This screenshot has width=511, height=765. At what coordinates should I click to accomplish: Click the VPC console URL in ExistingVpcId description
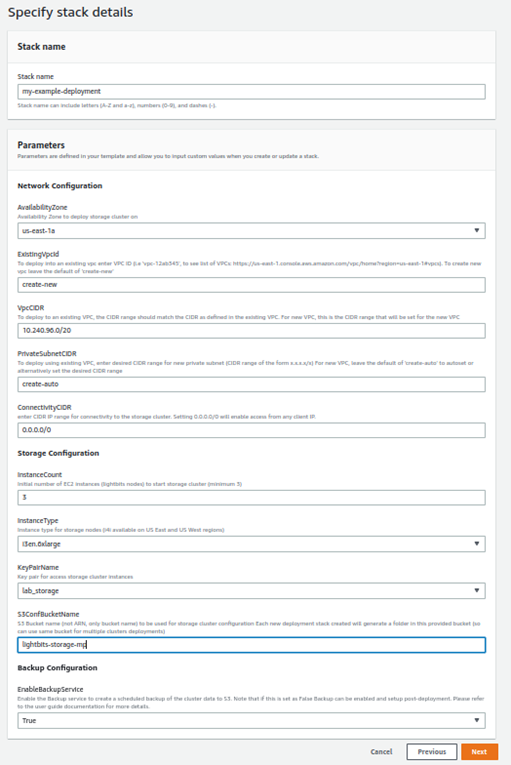pos(337,263)
